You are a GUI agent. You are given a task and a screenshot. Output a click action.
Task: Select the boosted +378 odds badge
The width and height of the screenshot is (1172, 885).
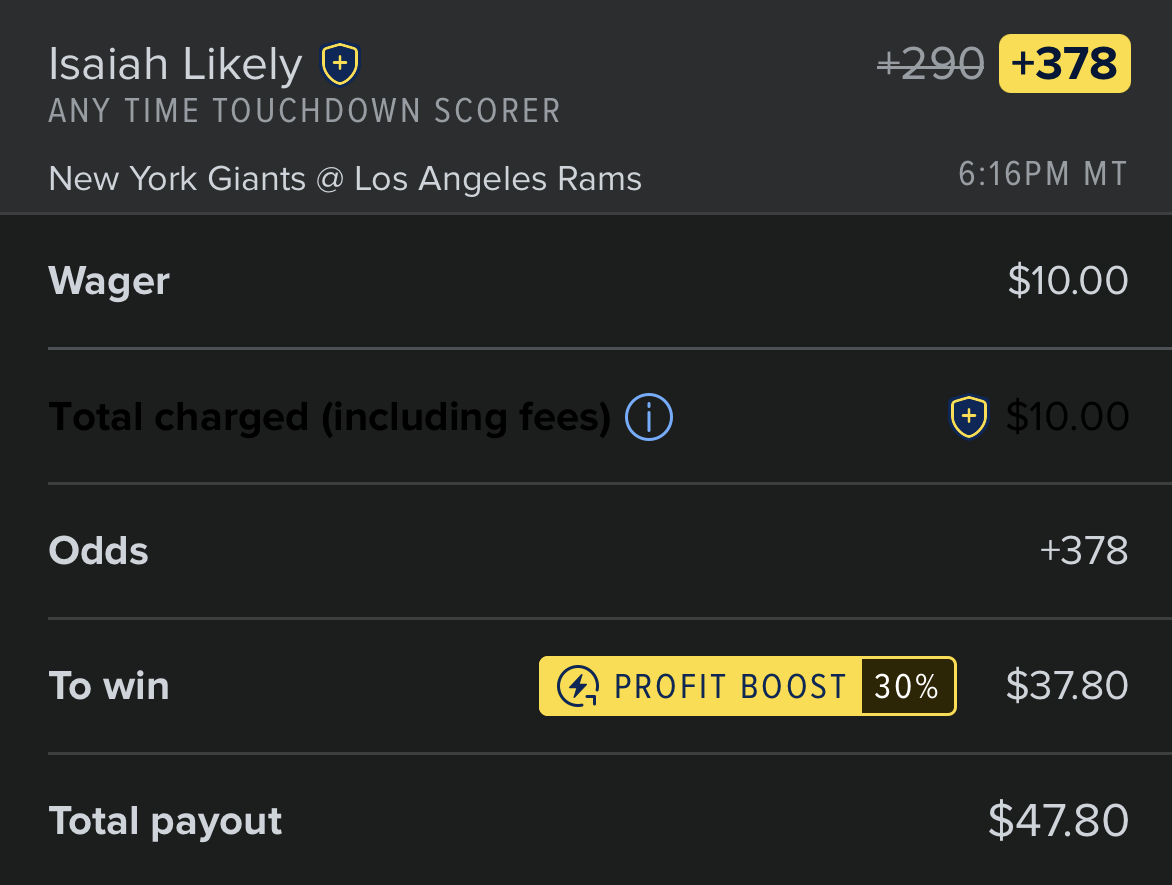1064,64
